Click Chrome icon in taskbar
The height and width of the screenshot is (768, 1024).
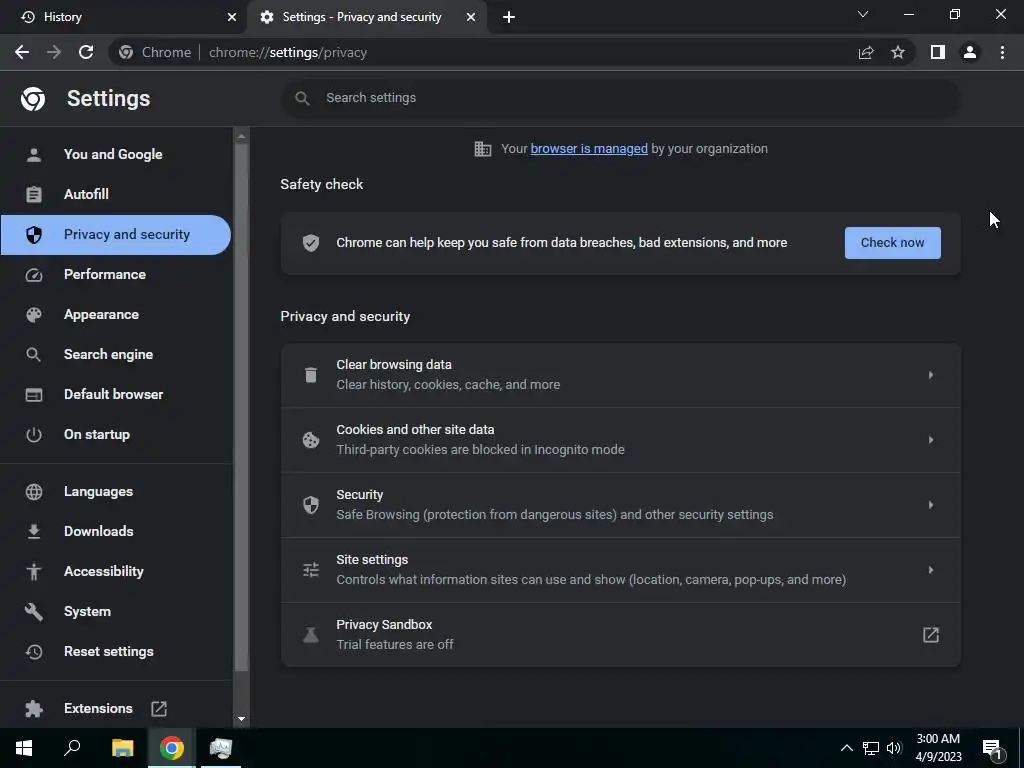pyautogui.click(x=172, y=748)
